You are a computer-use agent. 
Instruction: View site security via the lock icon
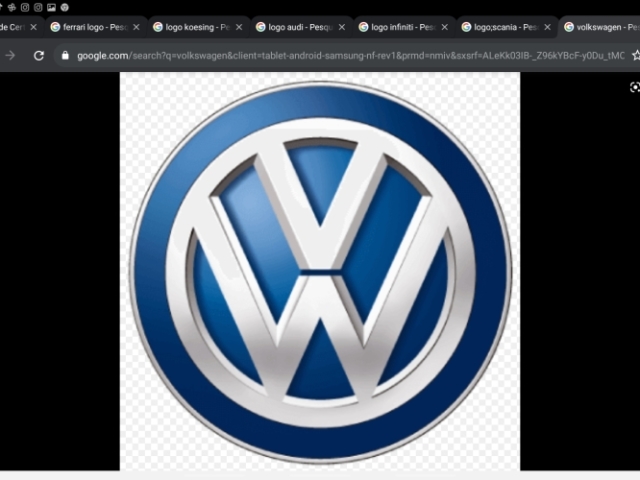pos(65,56)
